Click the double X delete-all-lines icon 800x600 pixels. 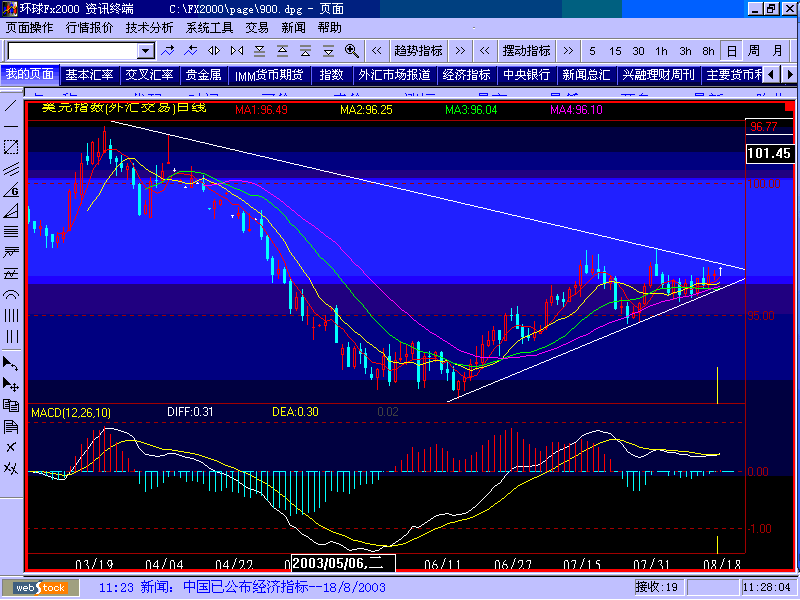tap(11, 468)
